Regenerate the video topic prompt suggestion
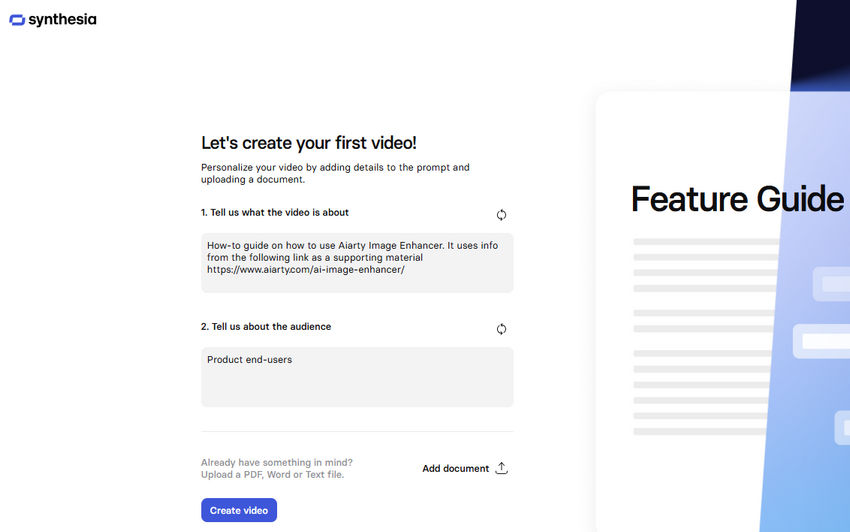Viewport: 850px width, 532px height. pos(501,215)
